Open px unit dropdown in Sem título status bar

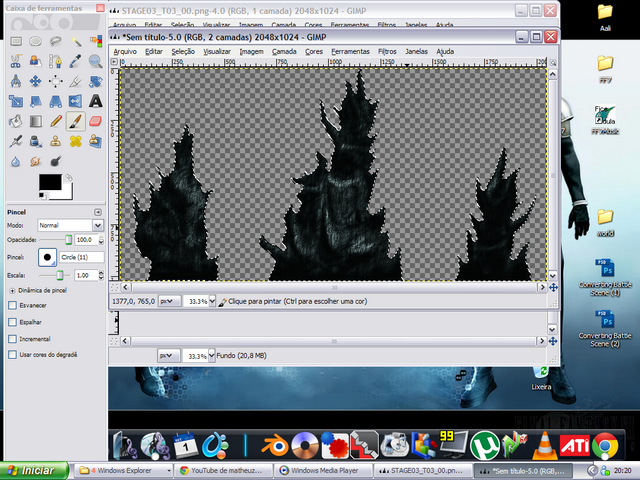pyautogui.click(x=169, y=301)
